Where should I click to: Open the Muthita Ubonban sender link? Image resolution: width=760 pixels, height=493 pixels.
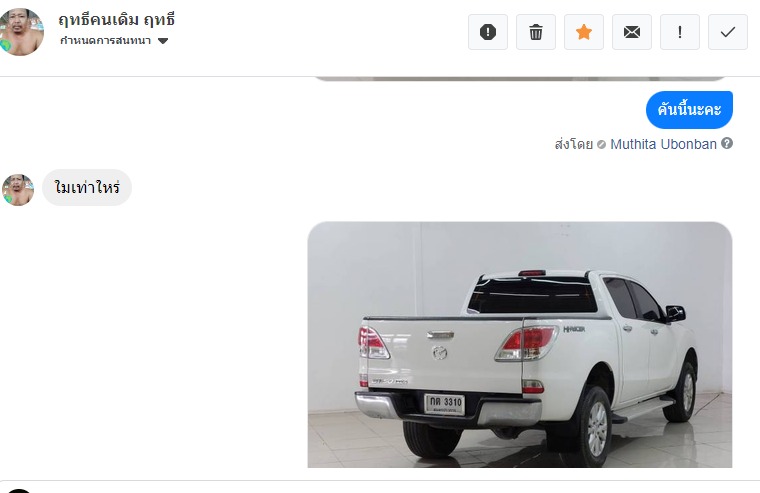click(663, 144)
